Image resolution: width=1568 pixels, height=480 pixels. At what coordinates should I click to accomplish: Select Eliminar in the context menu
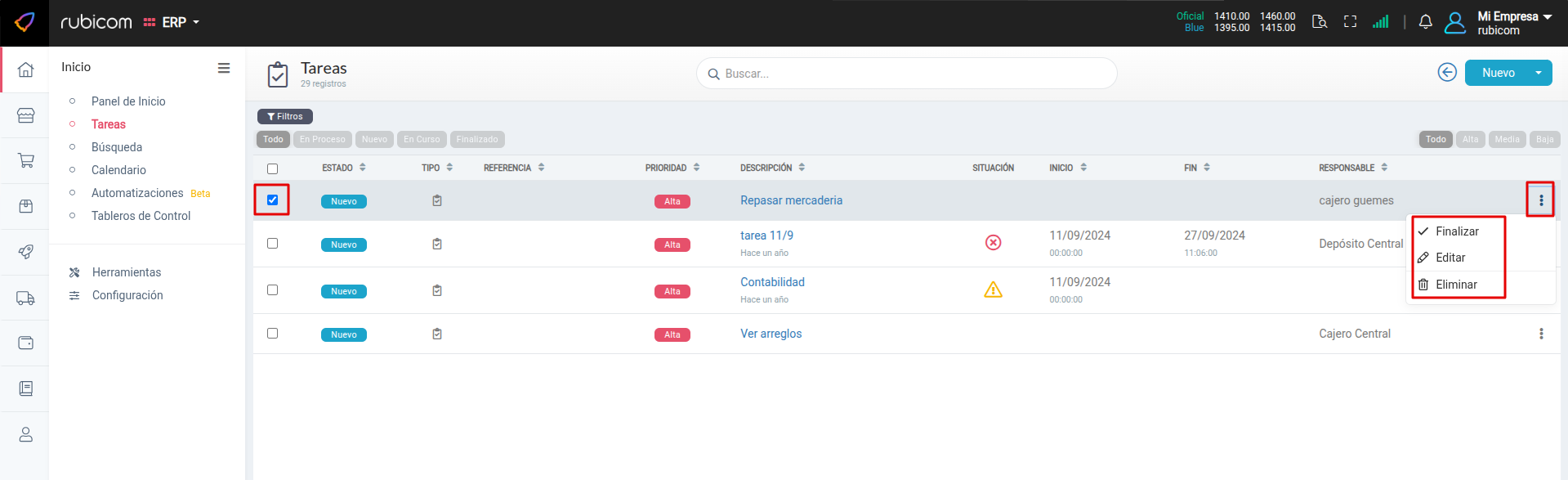point(1455,285)
